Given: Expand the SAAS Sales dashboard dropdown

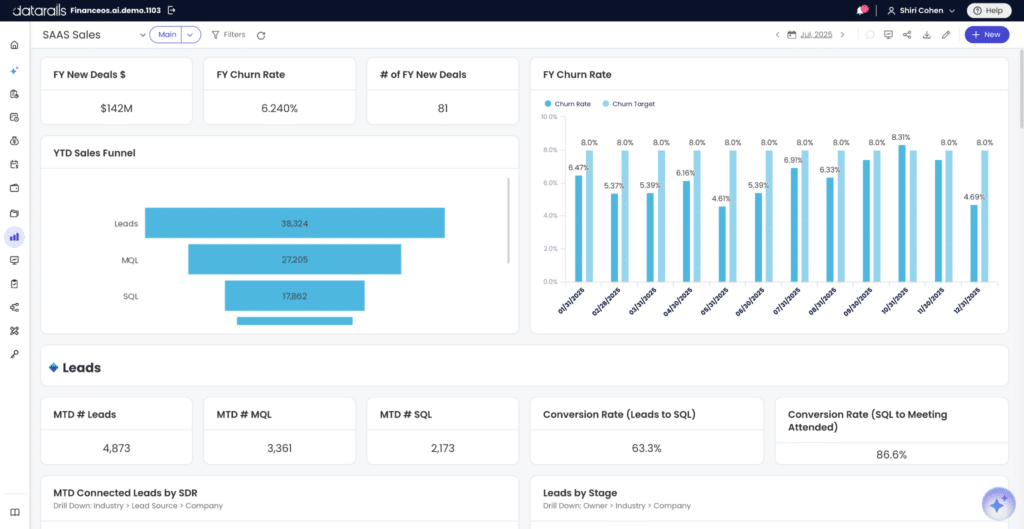Looking at the screenshot, I should click(x=143, y=35).
